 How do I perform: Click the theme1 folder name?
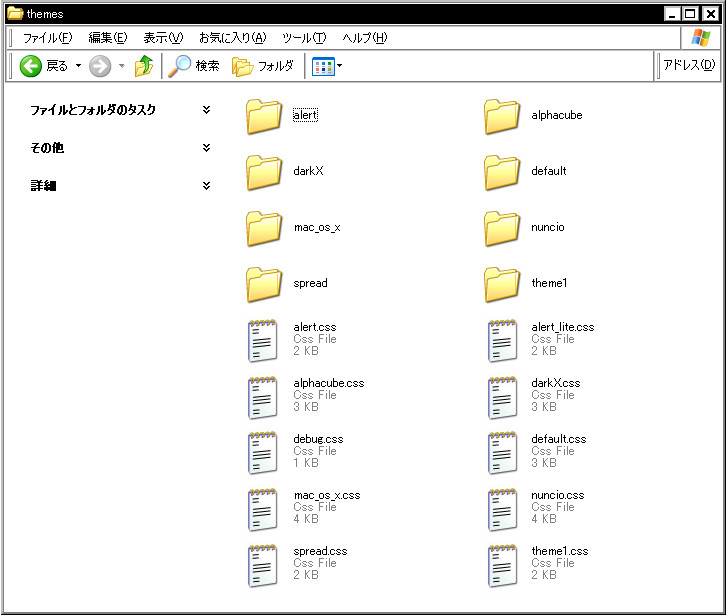549,283
